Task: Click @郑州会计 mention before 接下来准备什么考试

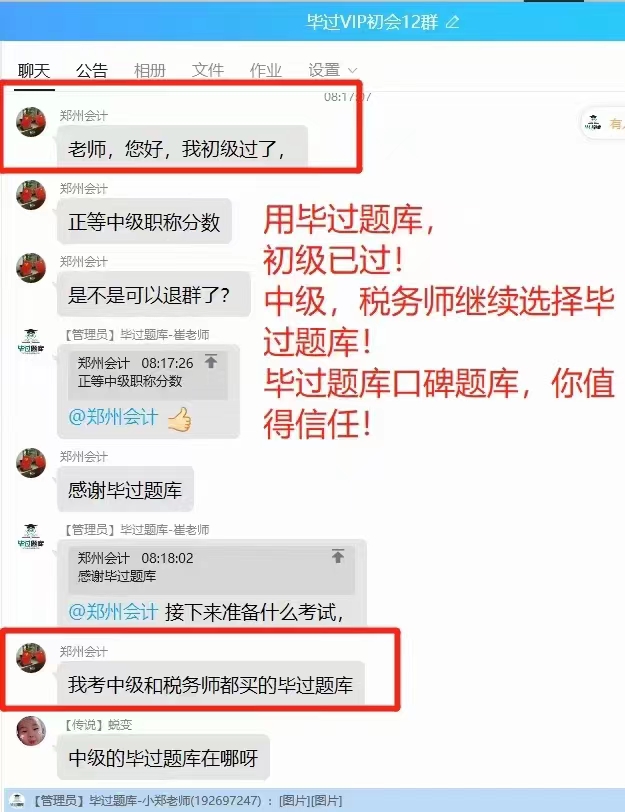Action: point(113,612)
